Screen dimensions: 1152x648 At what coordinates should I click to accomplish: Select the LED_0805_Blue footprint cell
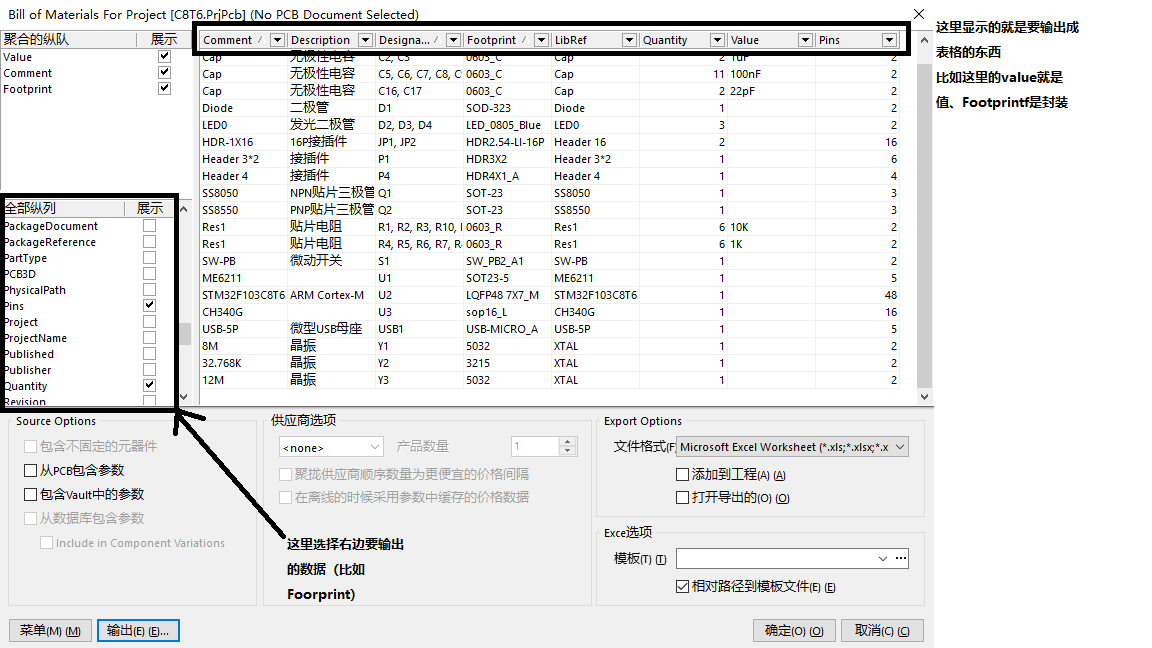click(507, 125)
